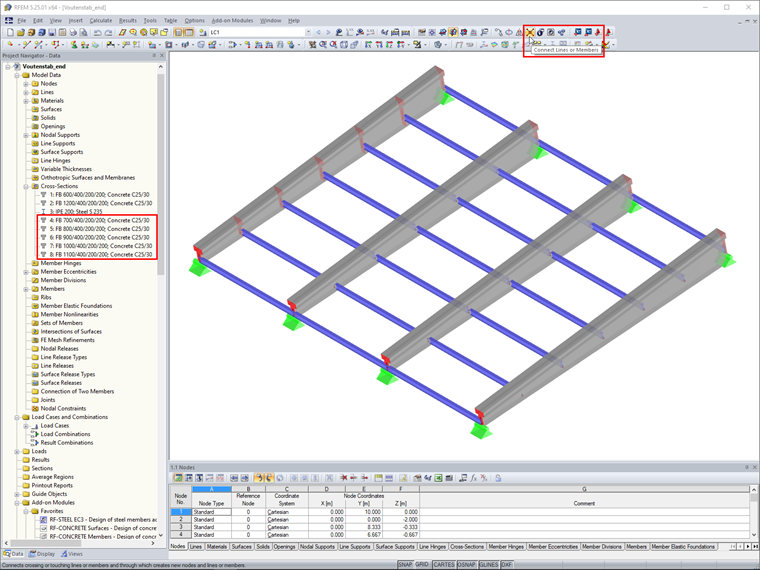
Task: Select cross-section 3: IPE 200 Steel S 235
Action: (76, 212)
